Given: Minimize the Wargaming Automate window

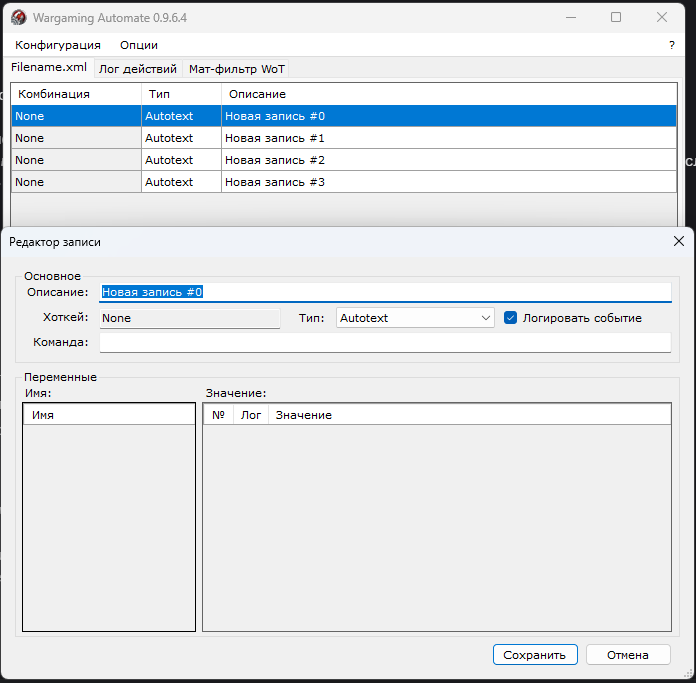Looking at the screenshot, I should 571,18.
